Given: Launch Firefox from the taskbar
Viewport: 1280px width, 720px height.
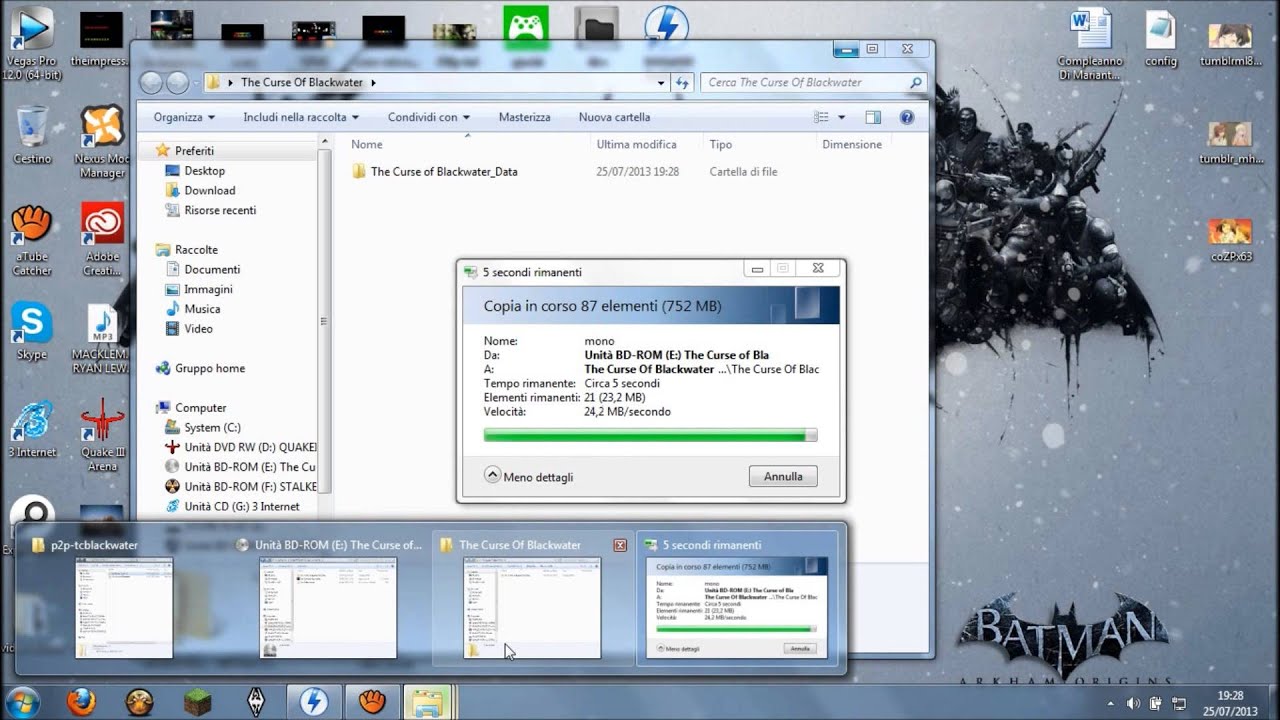Looking at the screenshot, I should [81, 702].
